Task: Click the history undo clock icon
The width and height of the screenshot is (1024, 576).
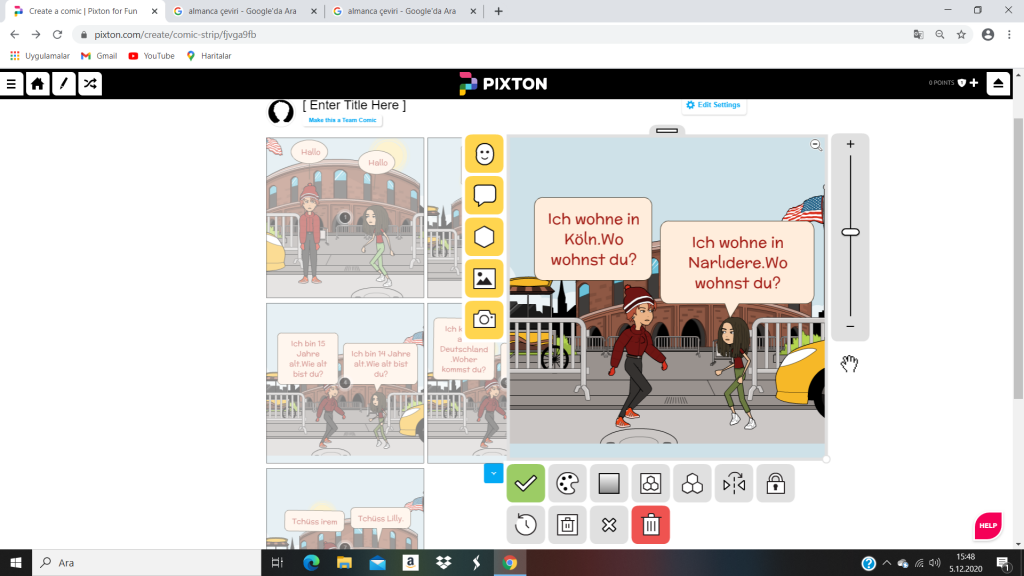Action: [526, 525]
